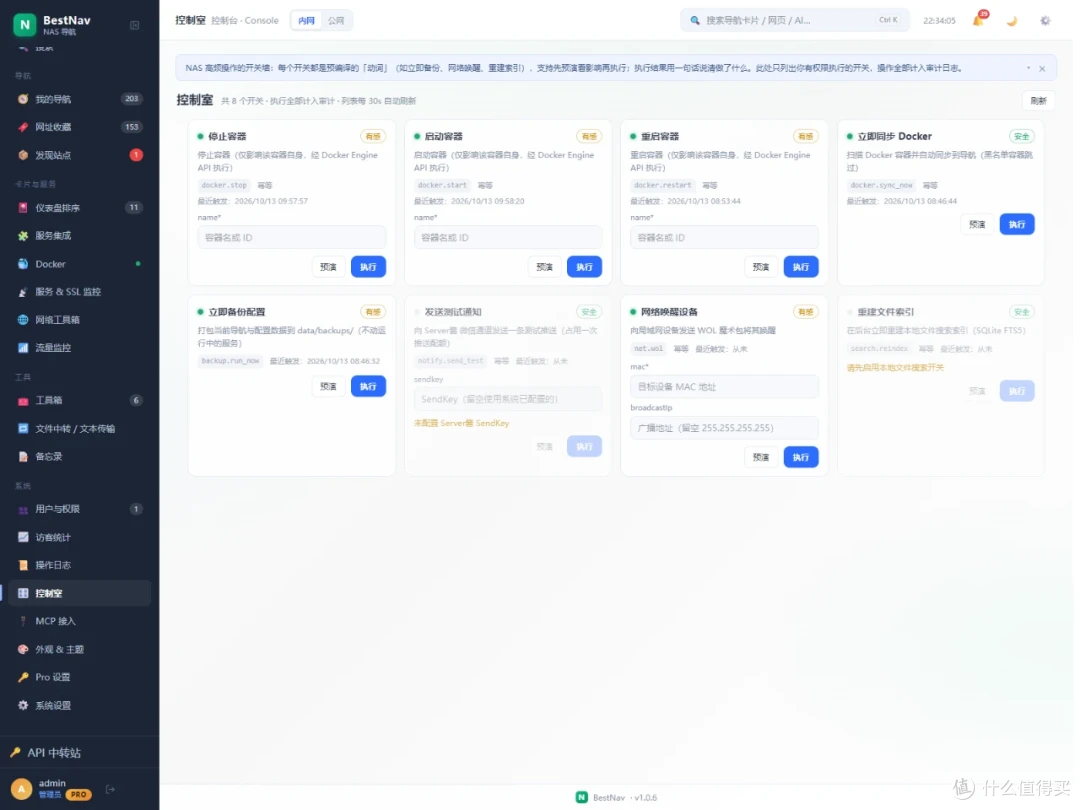Focus the 启动容器 name input
The width and height of the screenshot is (1080, 810).
click(x=508, y=238)
